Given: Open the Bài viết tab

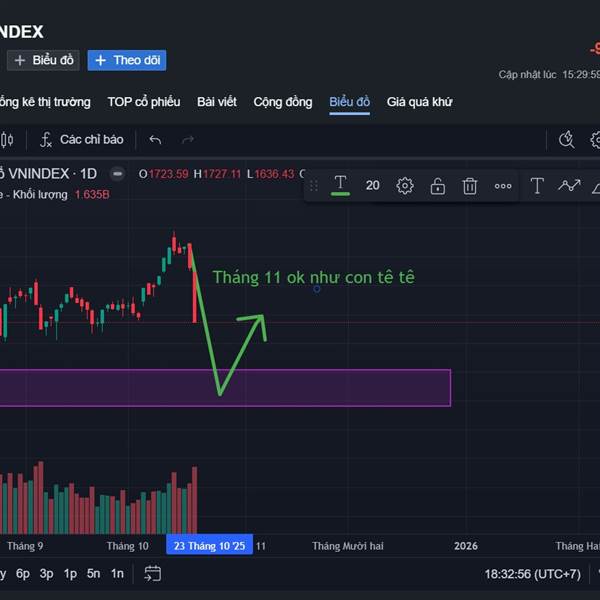Looking at the screenshot, I should 217,102.
